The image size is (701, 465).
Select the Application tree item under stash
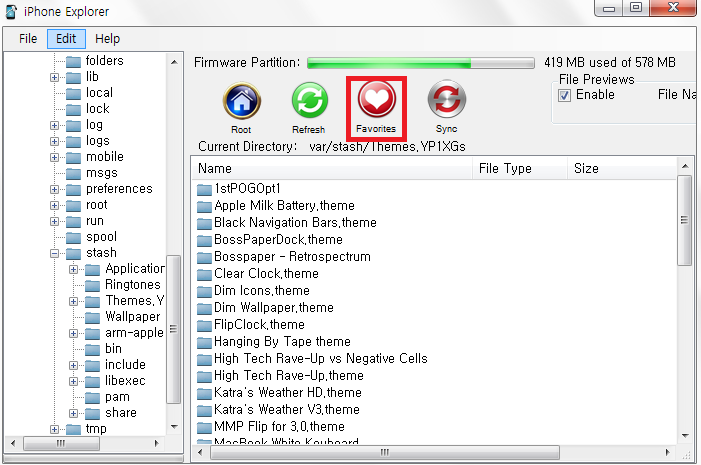[x=135, y=269]
